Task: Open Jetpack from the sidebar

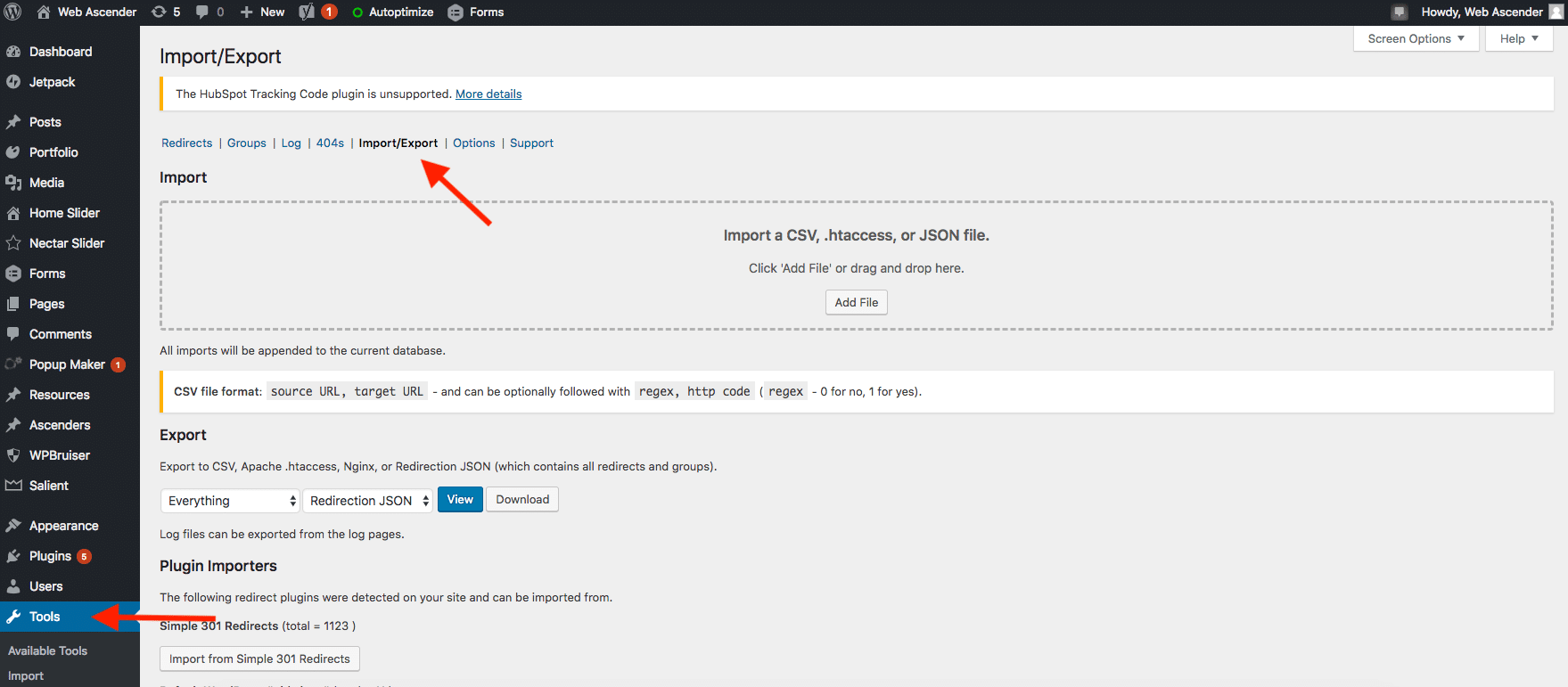Action: [52, 82]
